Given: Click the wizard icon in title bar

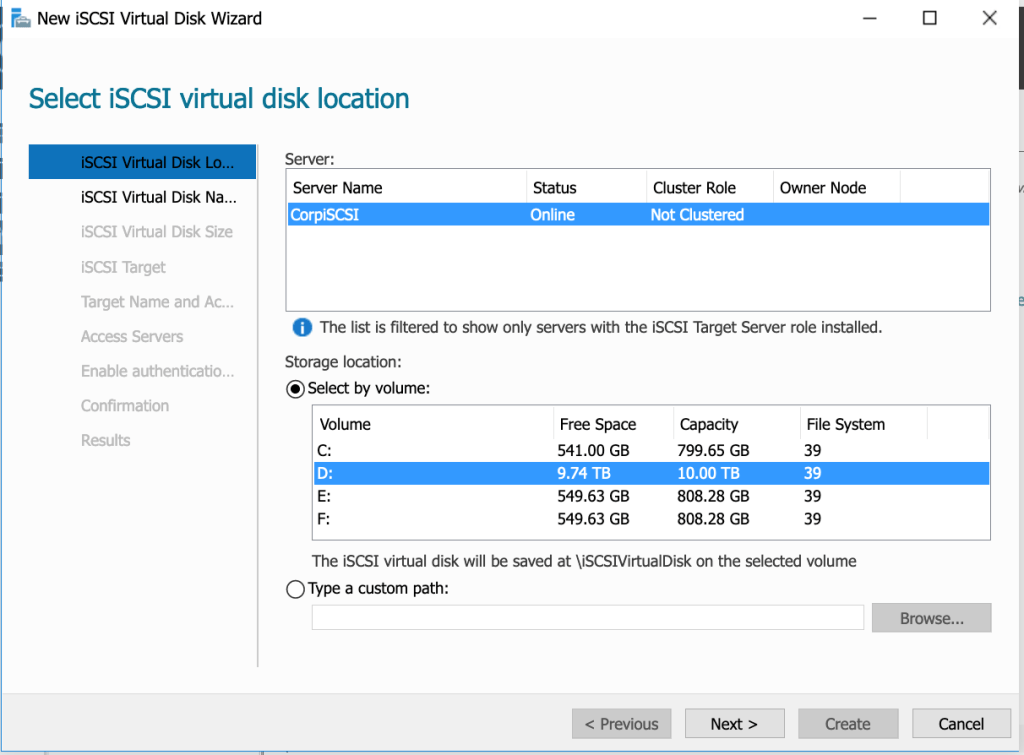Looking at the screenshot, I should point(20,18).
